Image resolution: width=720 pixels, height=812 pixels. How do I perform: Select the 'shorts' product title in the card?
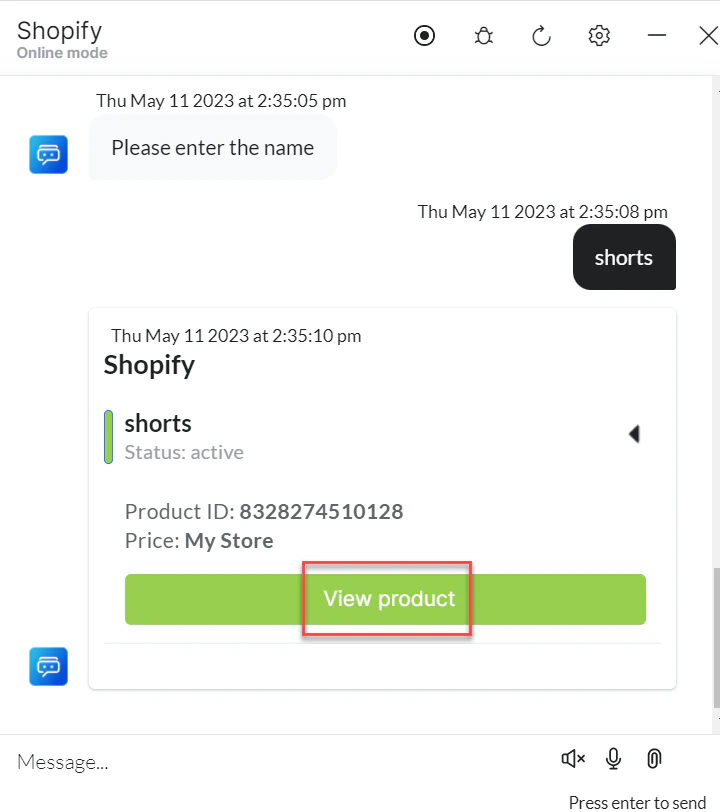coord(158,423)
